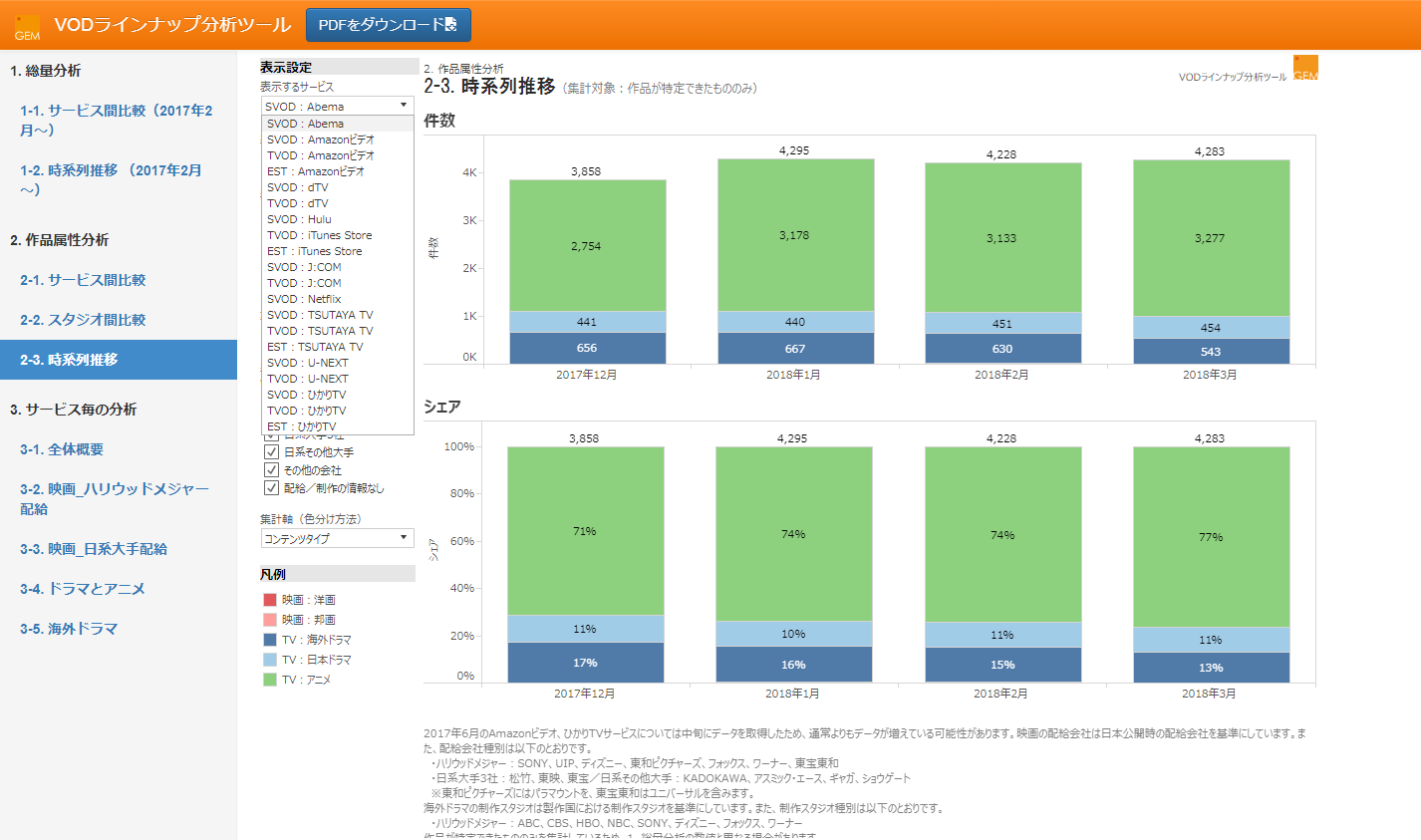This screenshot has height=840, width=1421.
Task: Select TVOD : iTunes Store service
Action: click(338, 235)
